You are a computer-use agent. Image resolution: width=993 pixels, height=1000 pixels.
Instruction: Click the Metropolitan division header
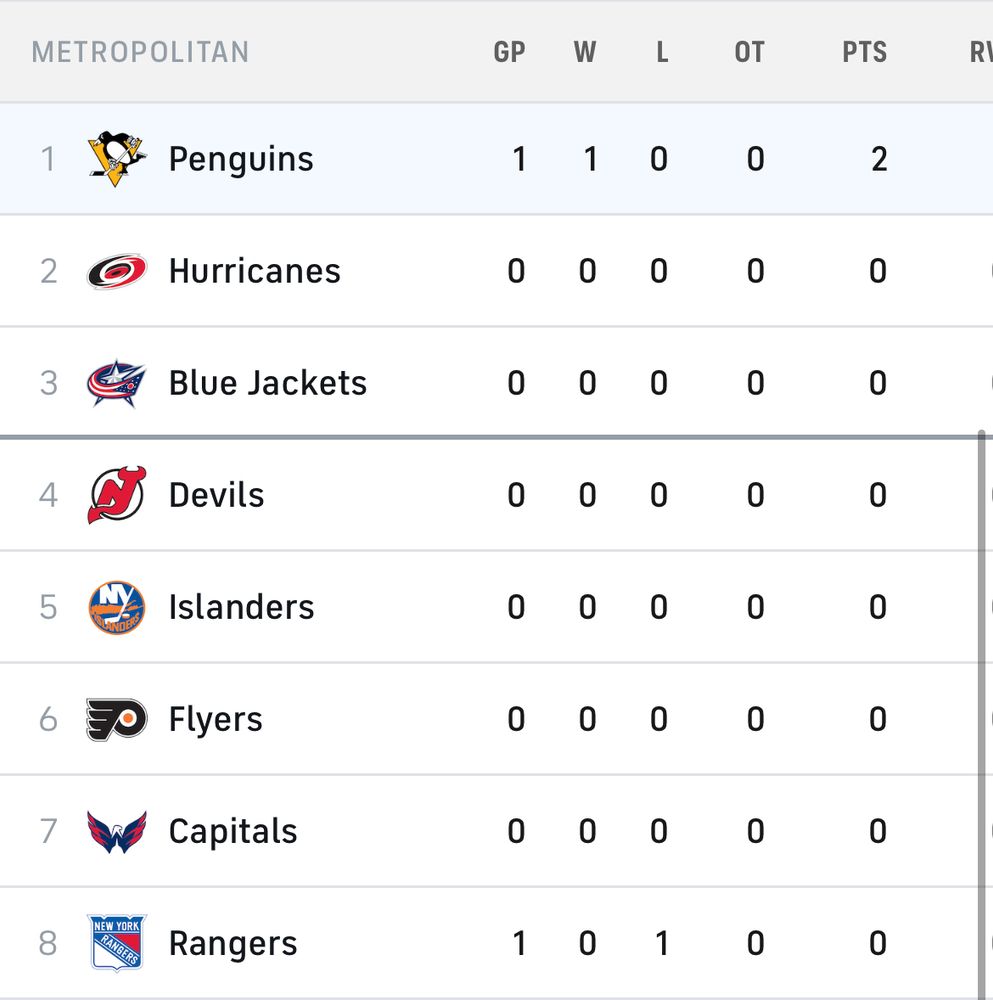point(140,52)
